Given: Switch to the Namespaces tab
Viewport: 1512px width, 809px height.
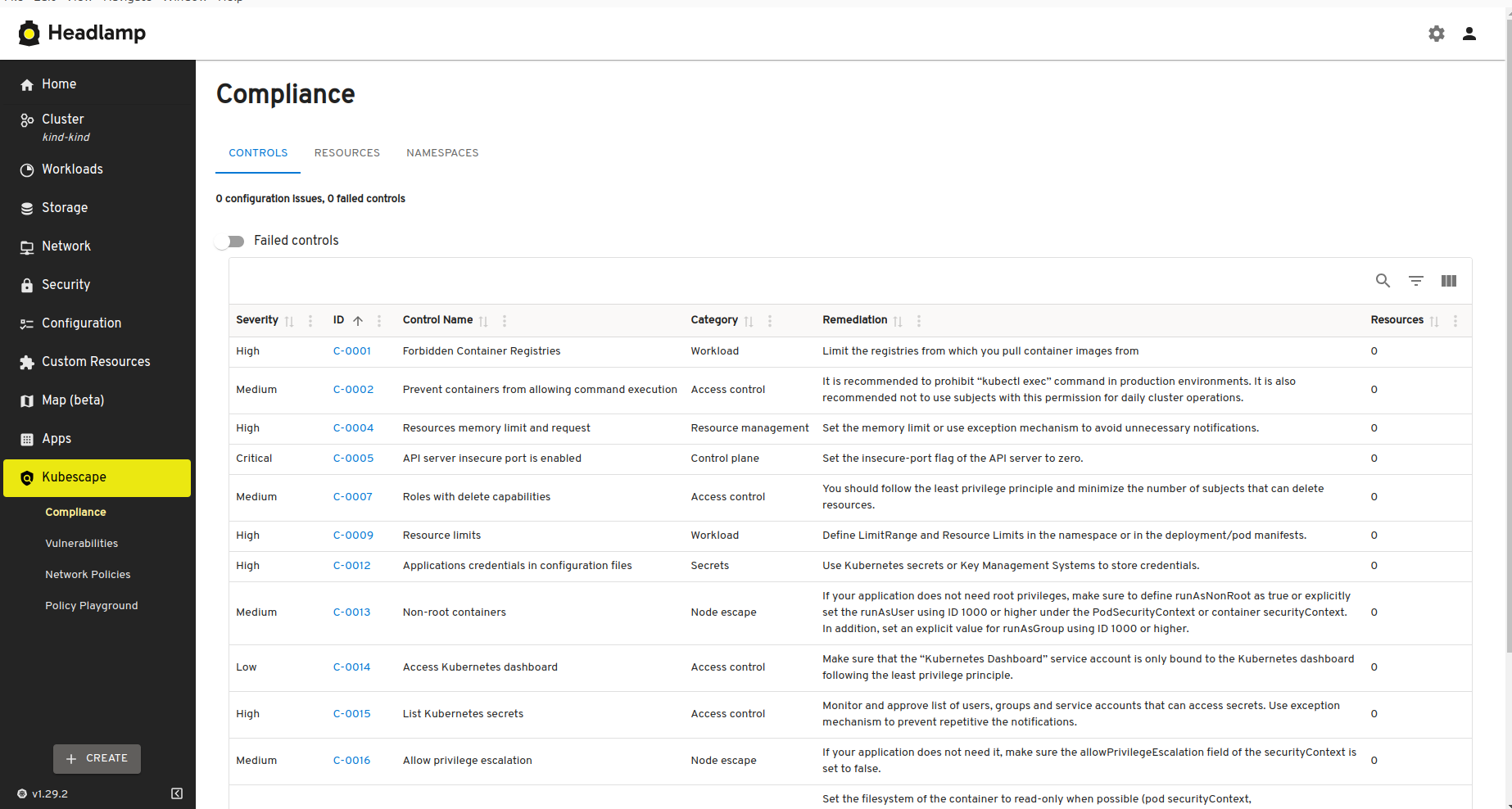Looking at the screenshot, I should [x=442, y=153].
